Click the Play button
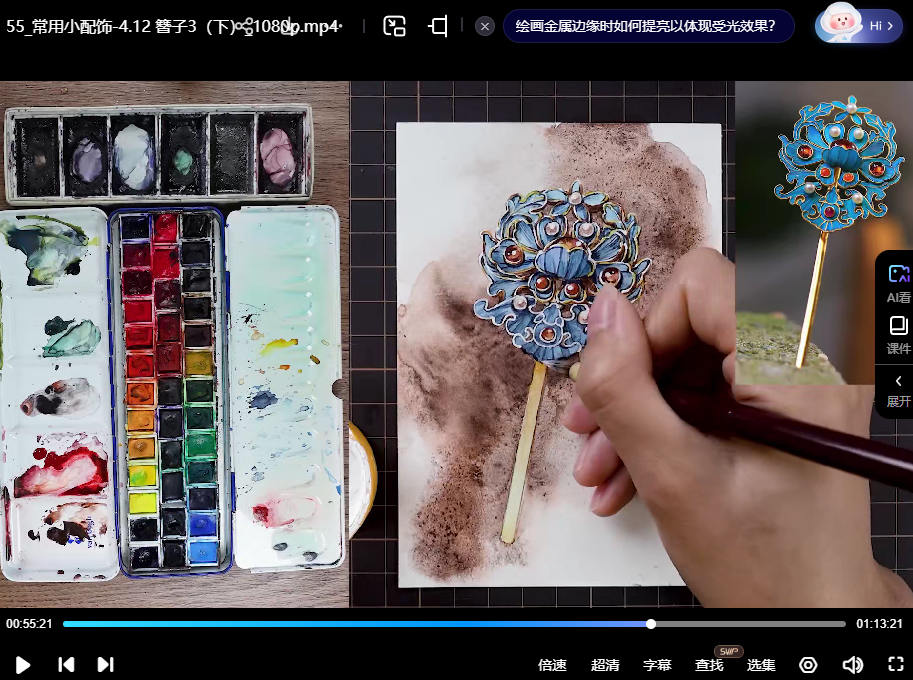The height and width of the screenshot is (680, 913). pyautogui.click(x=23, y=665)
